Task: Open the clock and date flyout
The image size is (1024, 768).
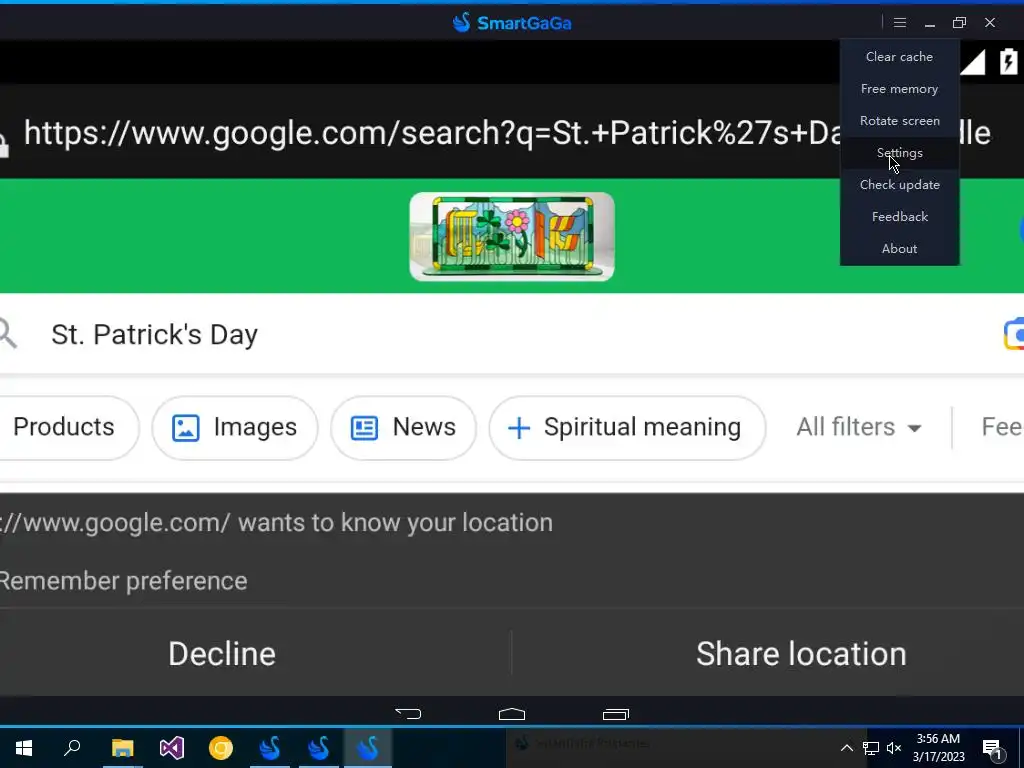Action: coord(938,748)
